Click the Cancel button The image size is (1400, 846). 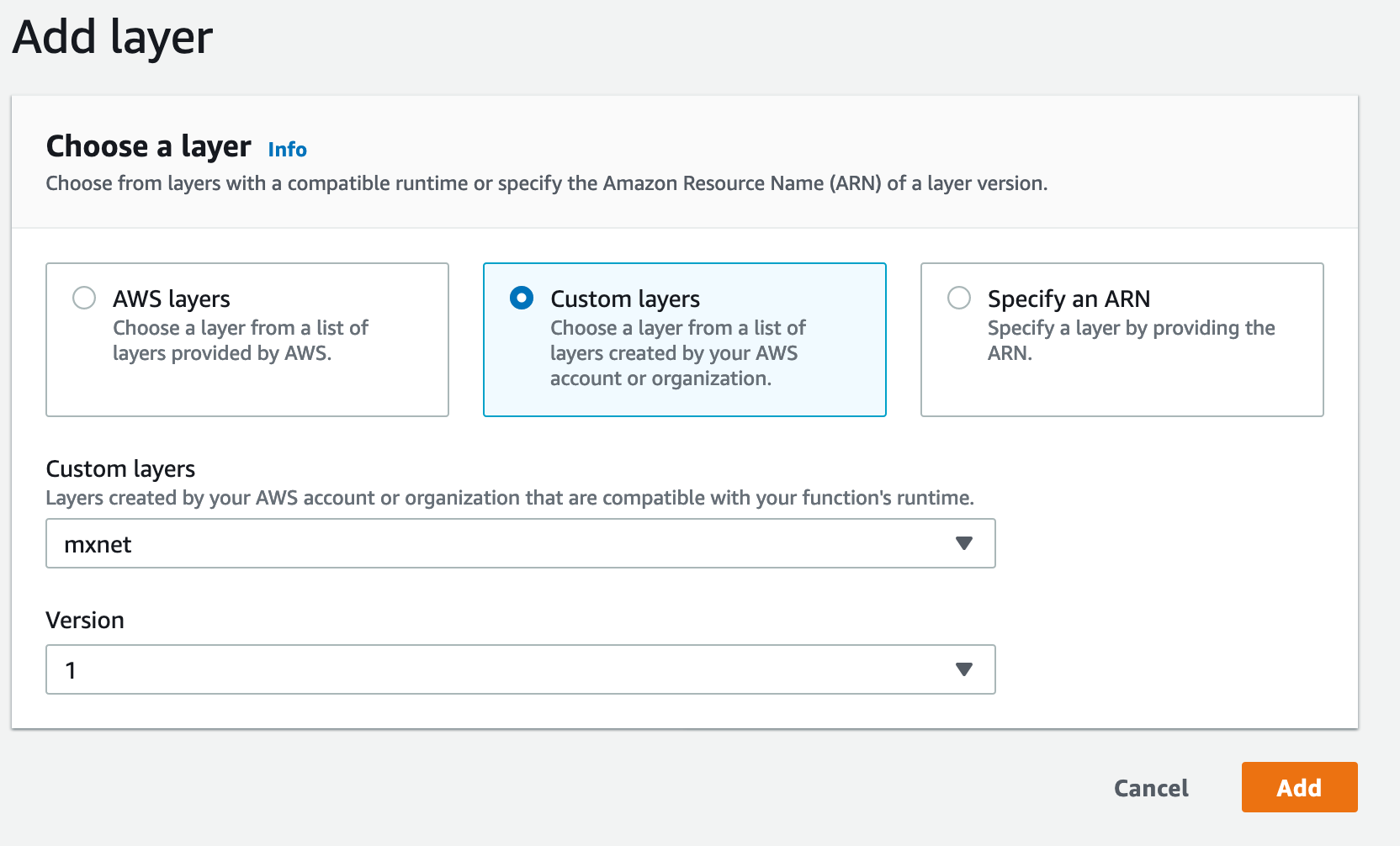(x=1150, y=788)
